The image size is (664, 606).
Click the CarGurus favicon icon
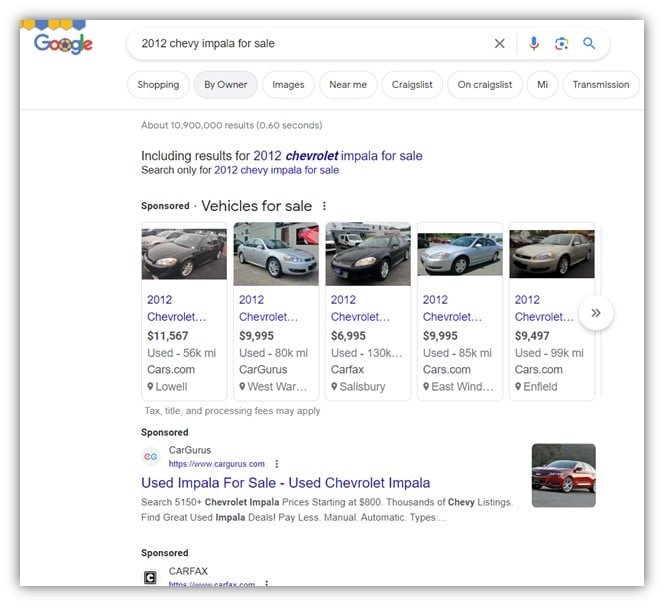(x=150, y=457)
